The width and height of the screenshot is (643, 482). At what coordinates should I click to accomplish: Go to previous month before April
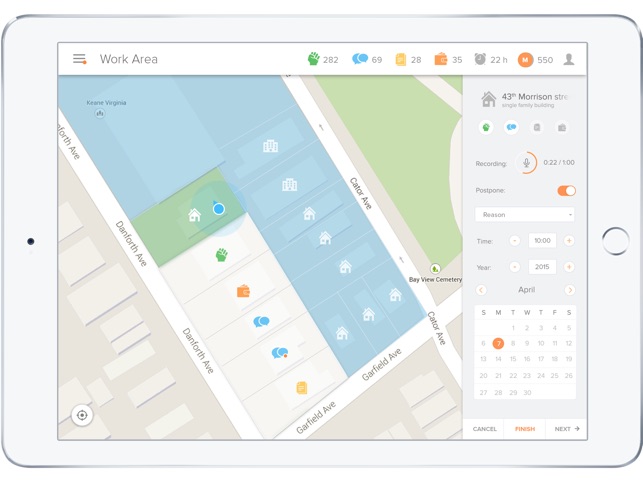(481, 290)
